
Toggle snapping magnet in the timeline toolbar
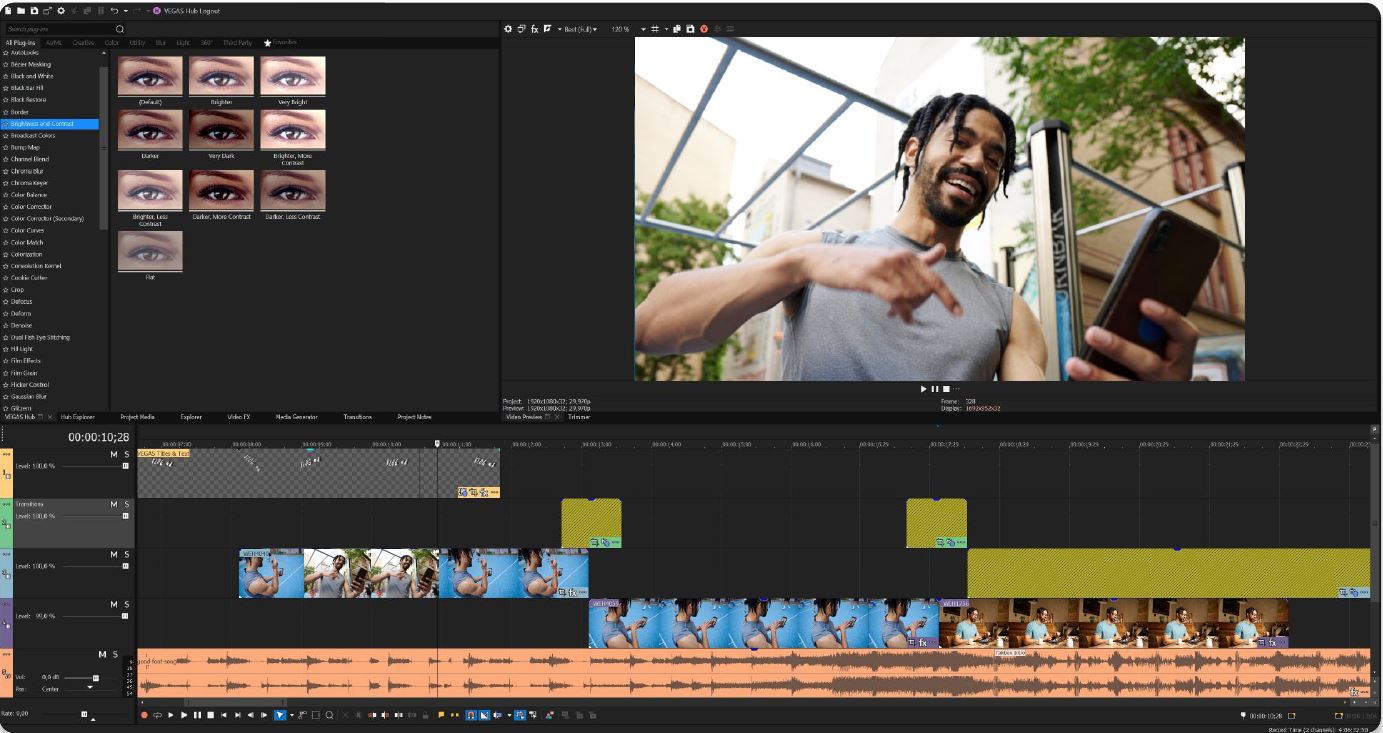pyautogui.click(x=469, y=715)
